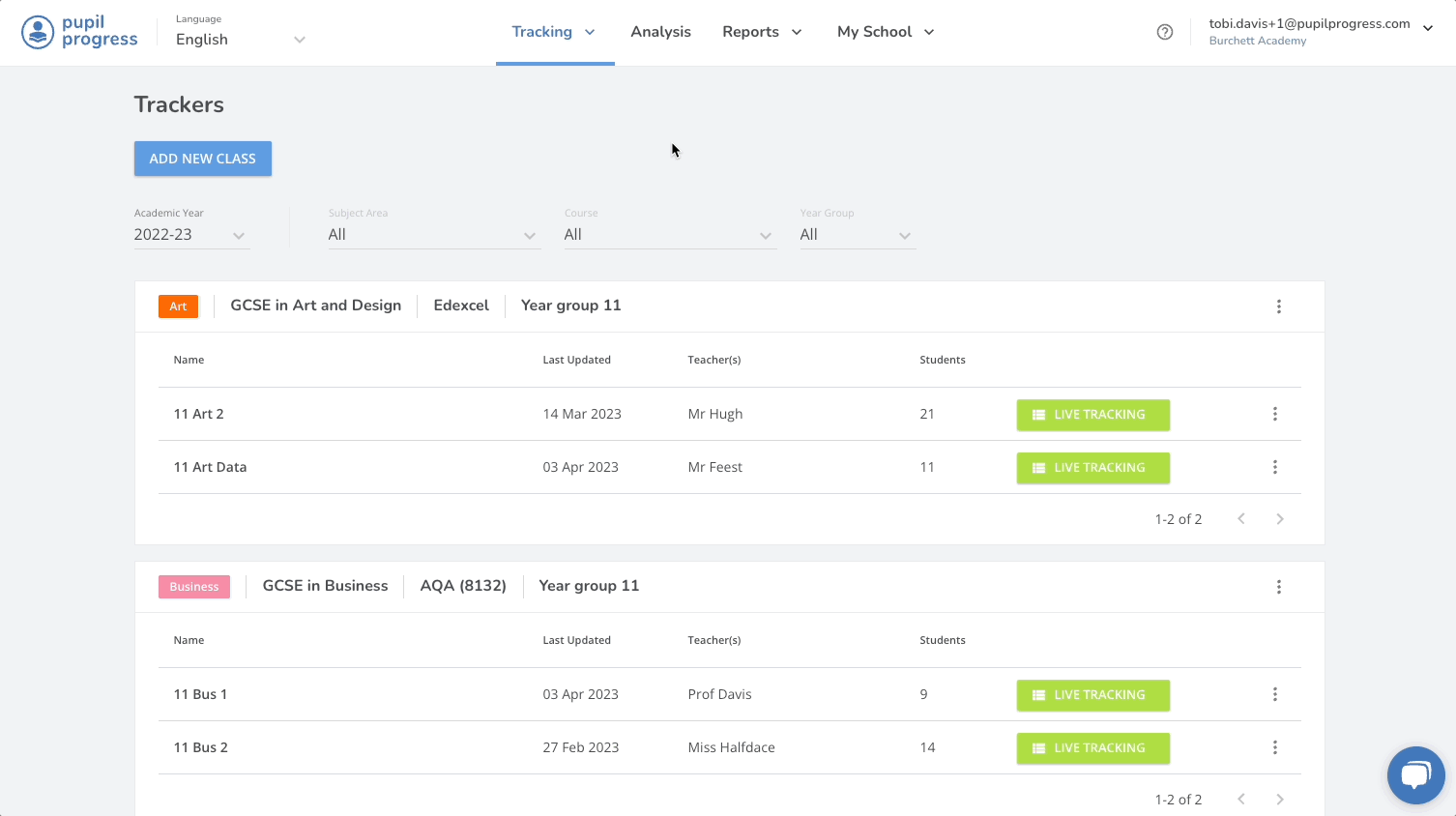The height and width of the screenshot is (816, 1456).
Task: Open the Course filter dropdown
Action: coord(668,235)
